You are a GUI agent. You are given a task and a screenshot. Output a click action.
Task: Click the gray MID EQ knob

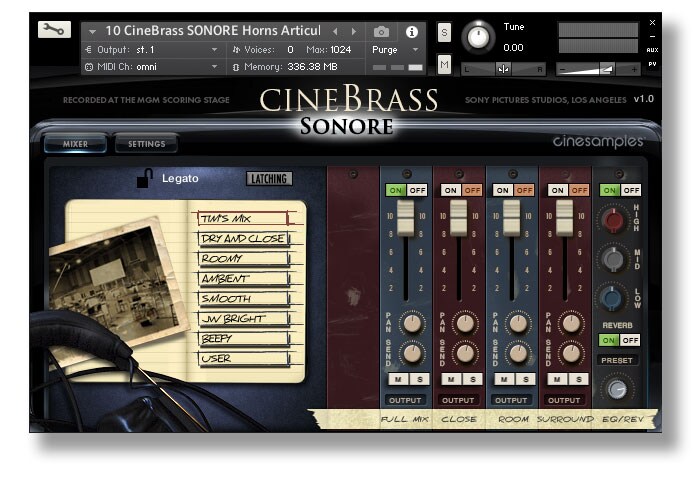tap(613, 259)
